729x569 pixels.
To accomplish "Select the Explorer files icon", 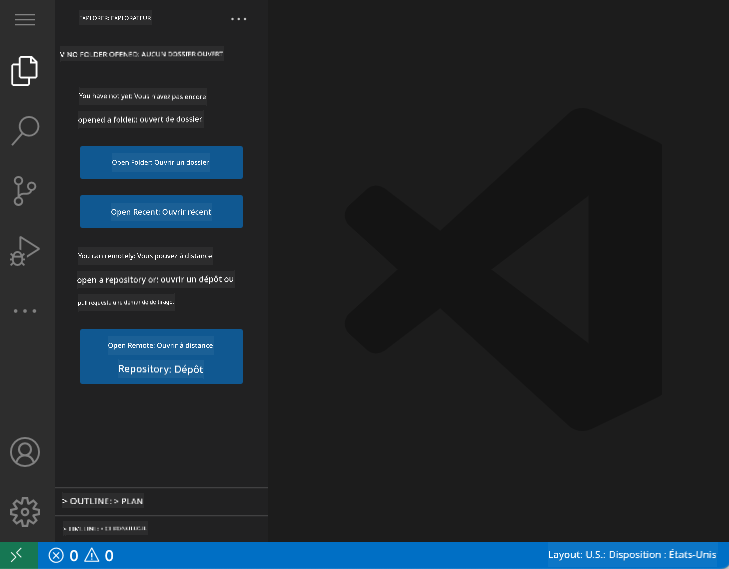I will (x=25, y=71).
